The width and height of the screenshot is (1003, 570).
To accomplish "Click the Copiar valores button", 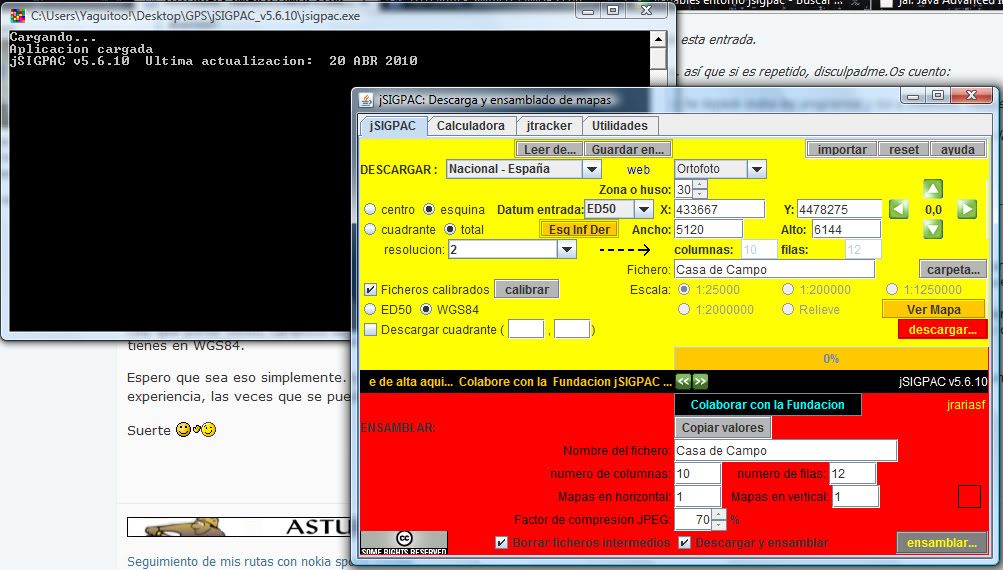I will click(x=723, y=427).
